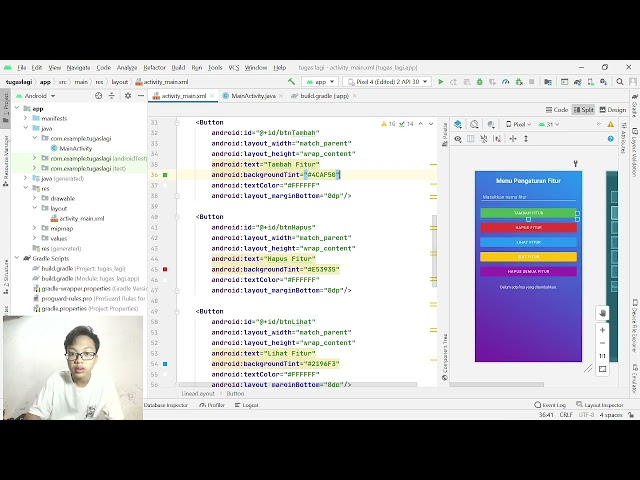The width and height of the screenshot is (640, 480).
Task: Click Zoom to Fit Screen icon
Action: tap(602, 369)
